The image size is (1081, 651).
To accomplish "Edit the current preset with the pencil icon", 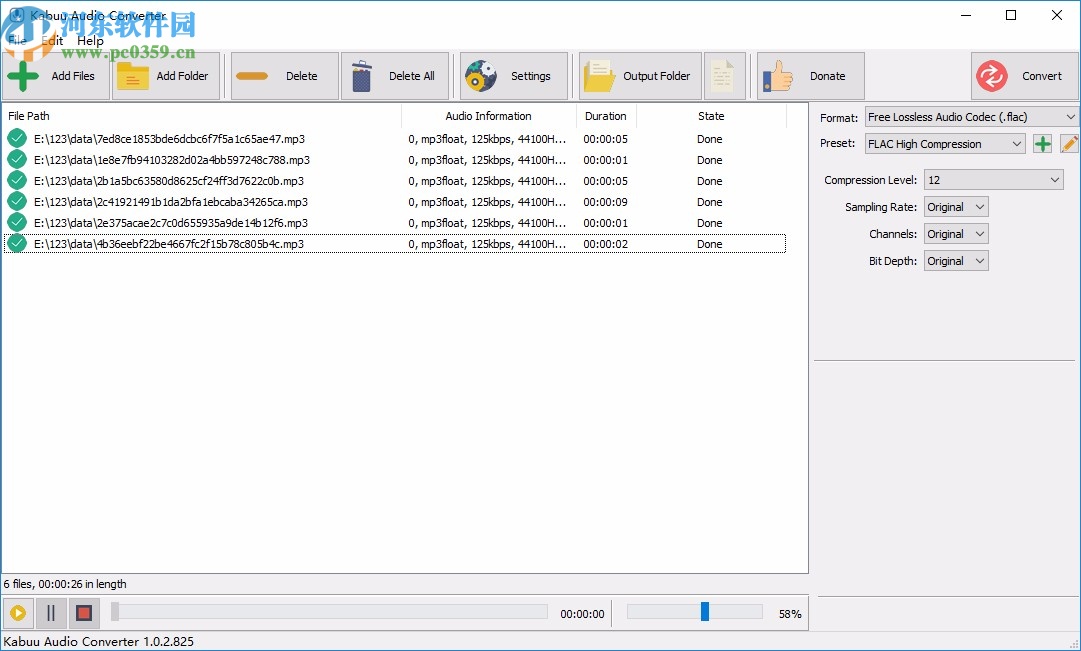I will click(1068, 143).
